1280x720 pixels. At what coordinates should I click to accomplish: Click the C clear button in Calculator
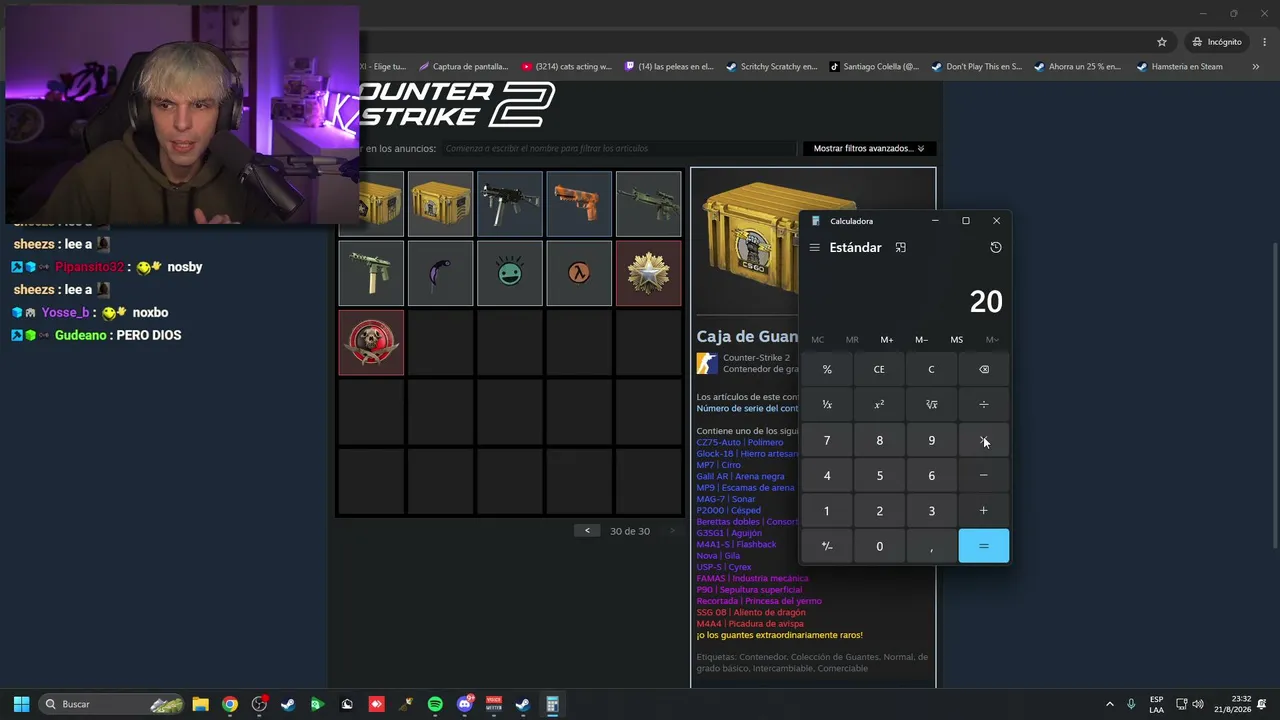[x=931, y=370]
